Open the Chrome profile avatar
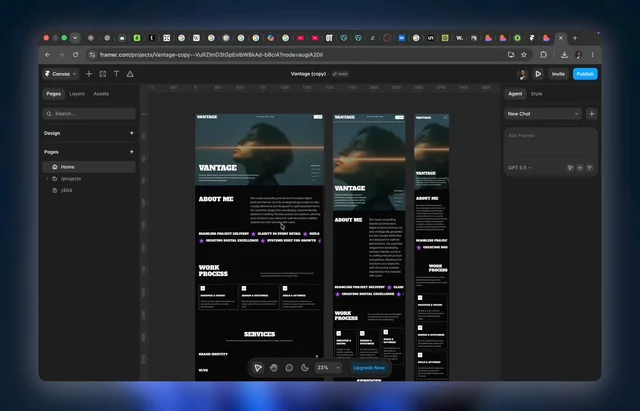The image size is (640, 411). [x=578, y=55]
